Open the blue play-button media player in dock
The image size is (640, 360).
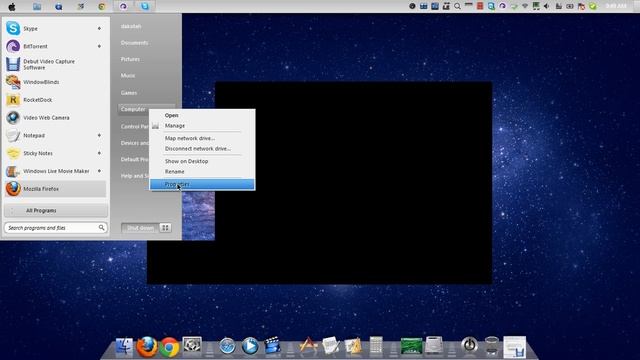tap(250, 347)
